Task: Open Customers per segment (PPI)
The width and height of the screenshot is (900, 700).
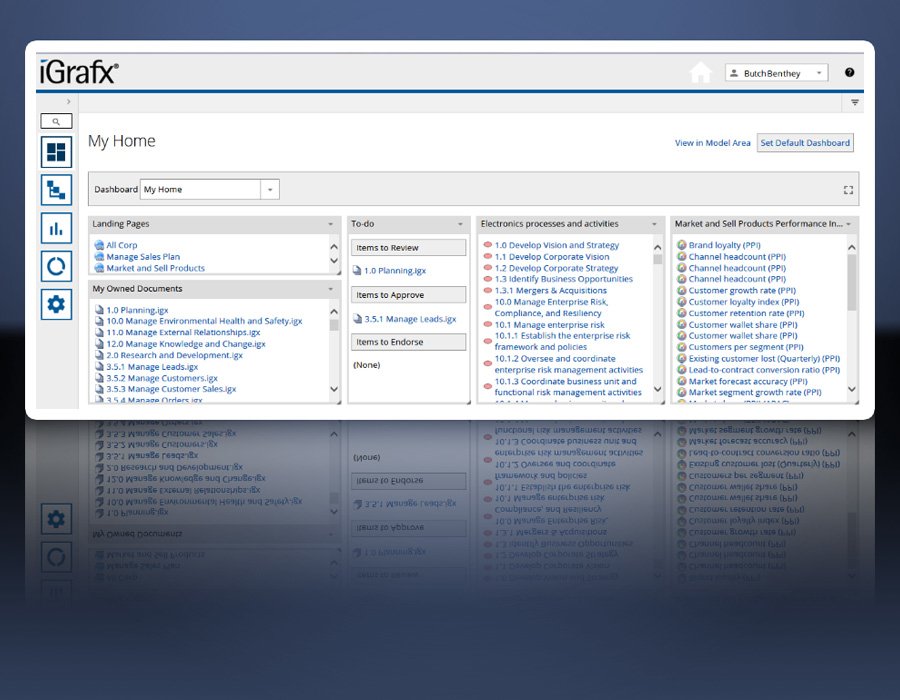Action: (x=746, y=347)
